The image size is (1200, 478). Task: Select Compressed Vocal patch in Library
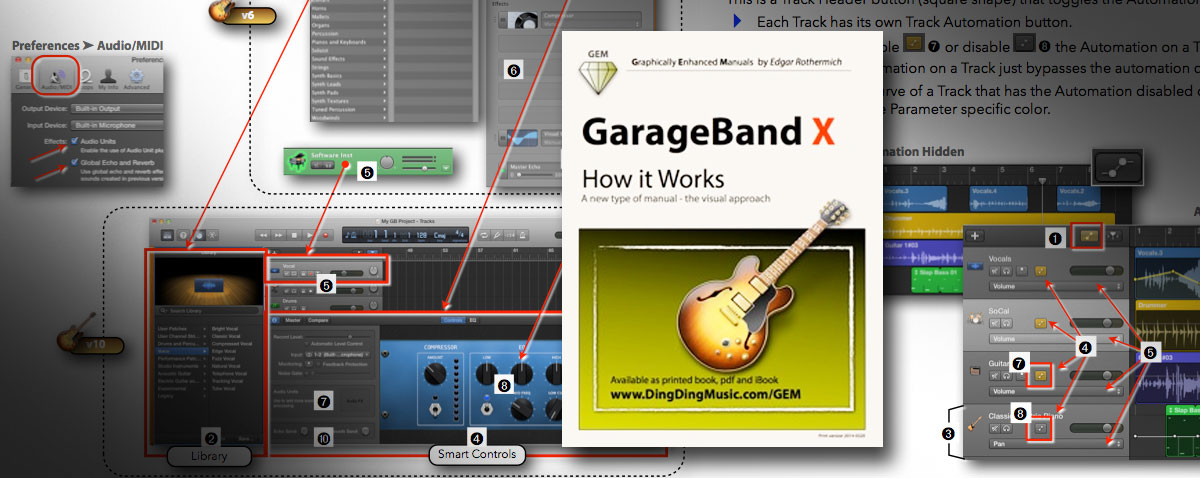pos(232,345)
